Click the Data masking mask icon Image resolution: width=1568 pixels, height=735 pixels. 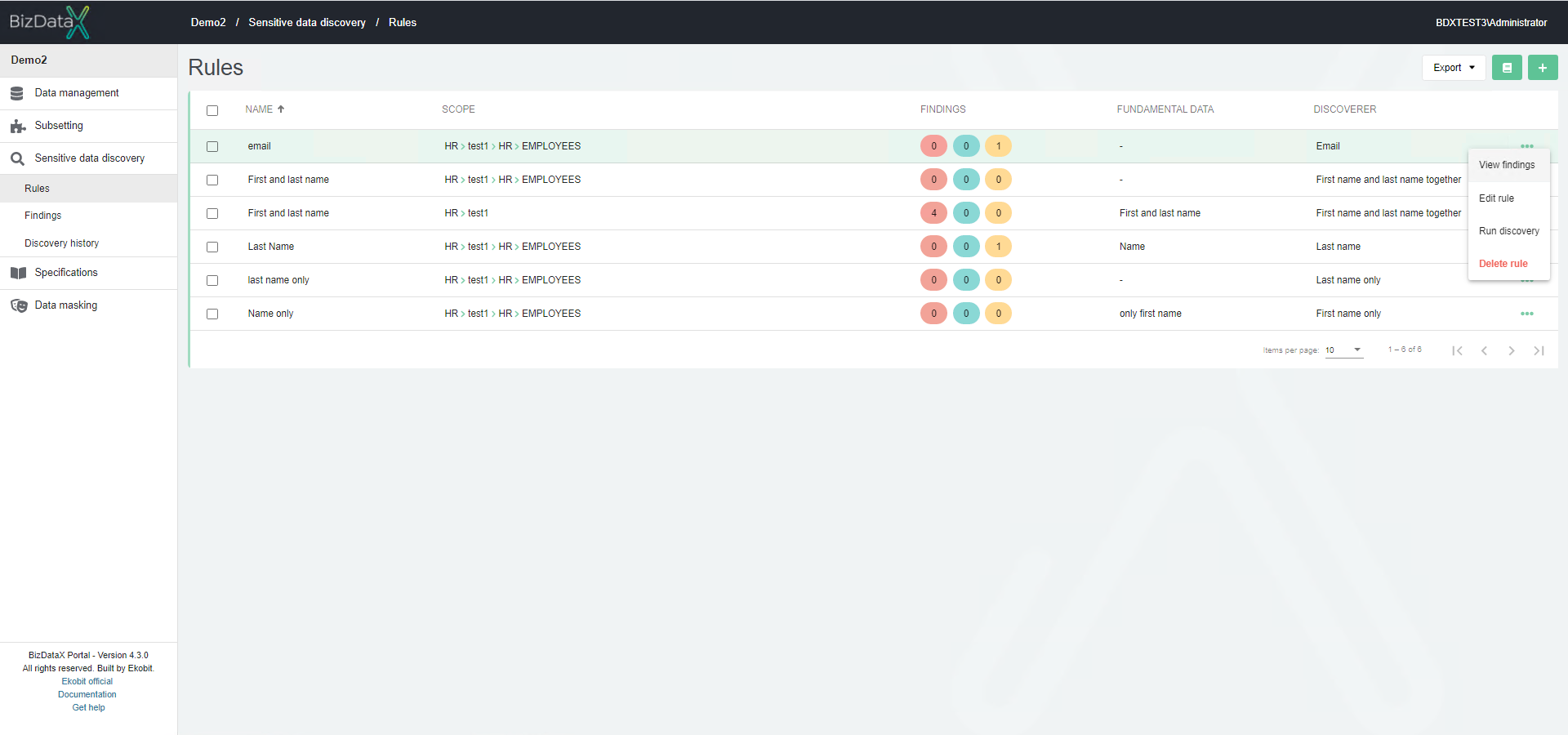click(18, 305)
